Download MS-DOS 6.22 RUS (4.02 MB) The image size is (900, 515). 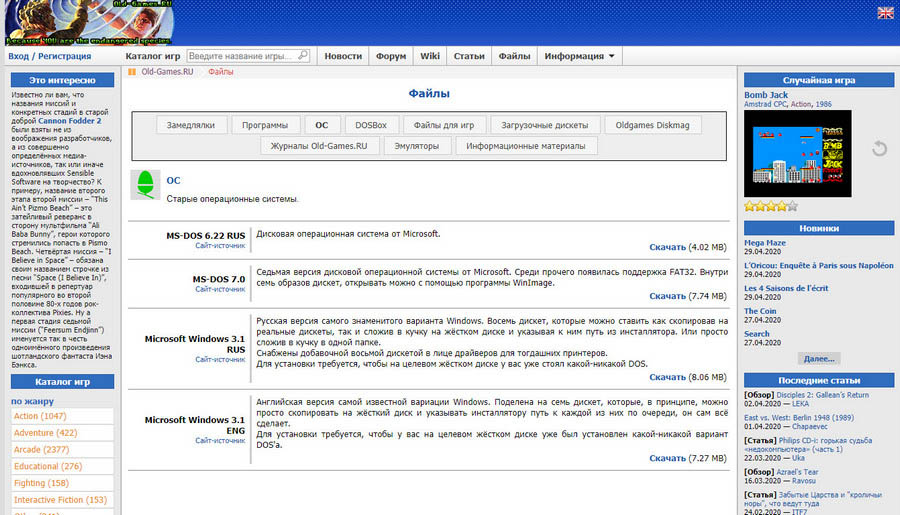click(668, 247)
